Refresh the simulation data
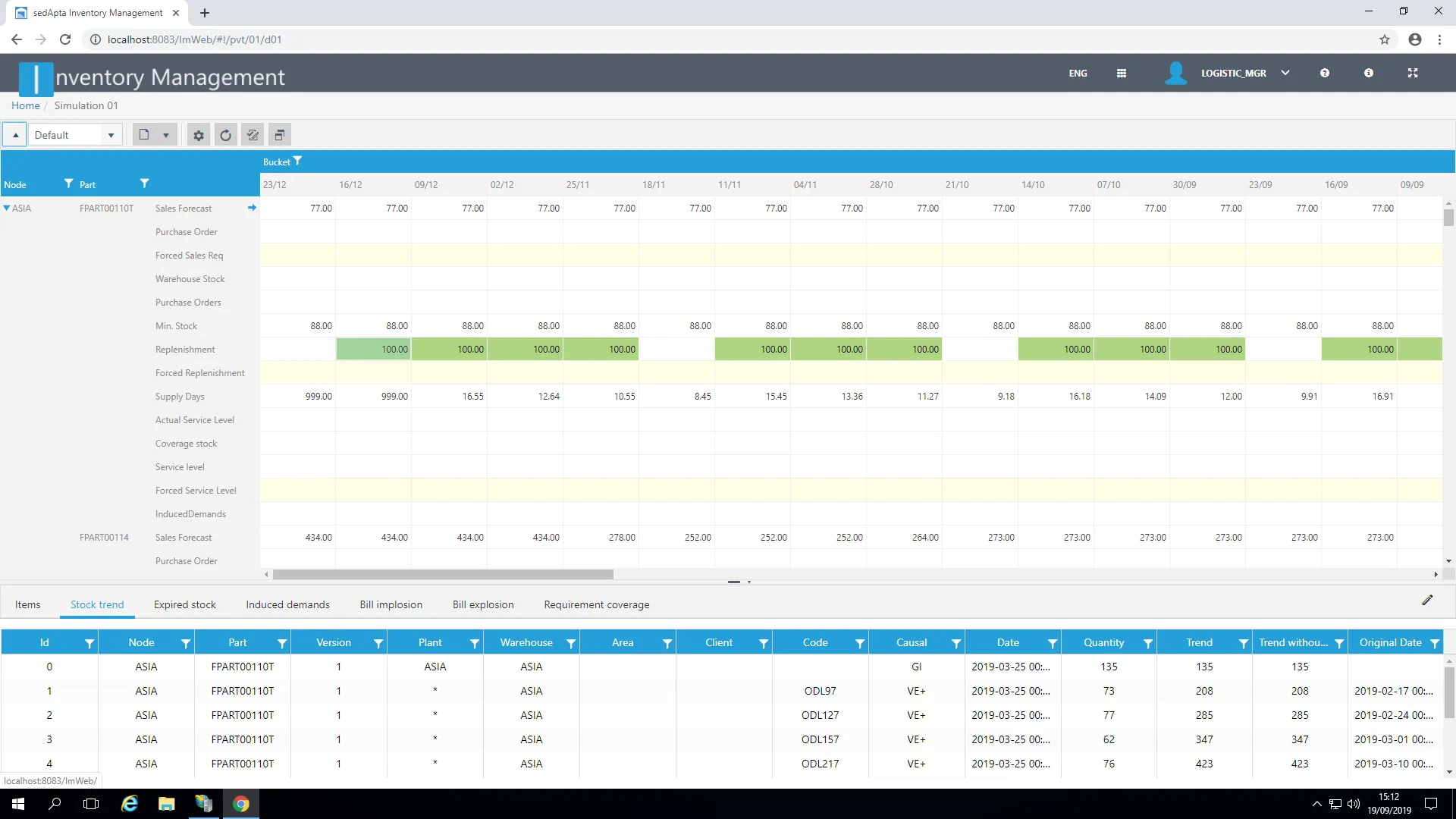 (225, 135)
